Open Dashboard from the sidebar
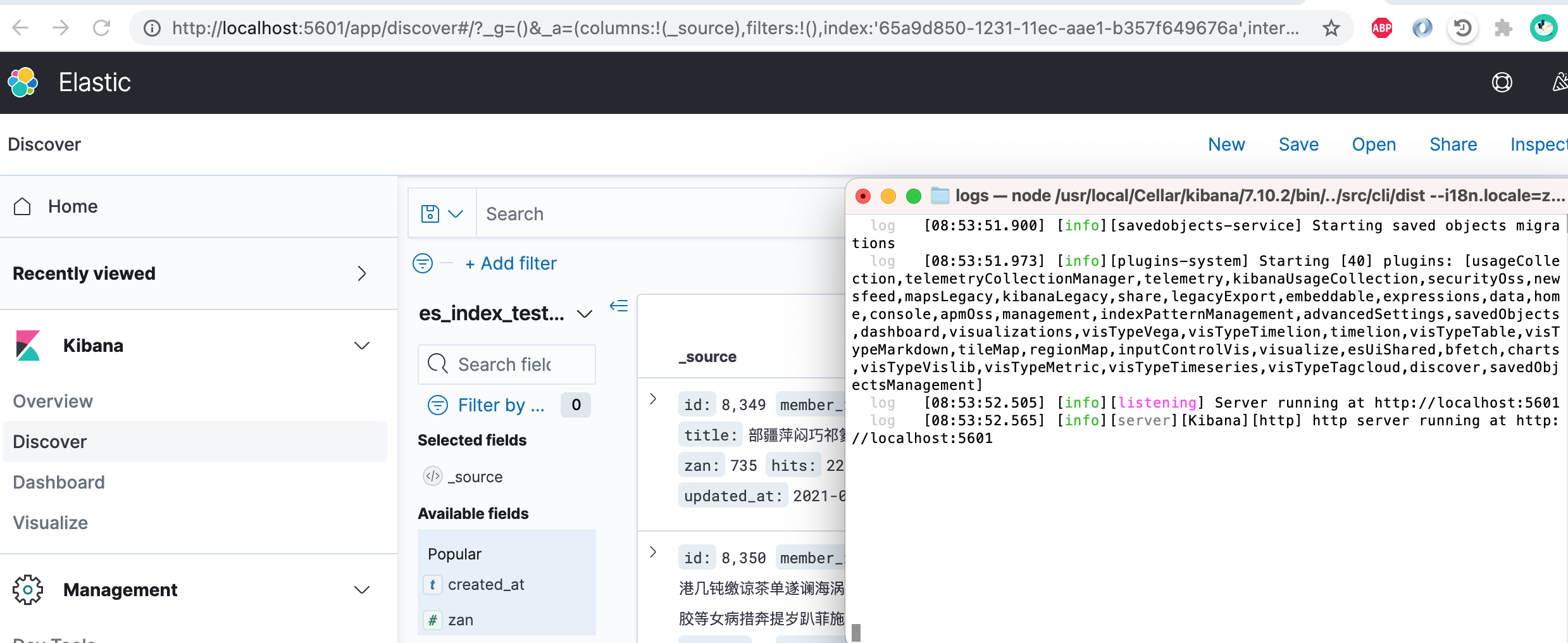 pos(59,482)
